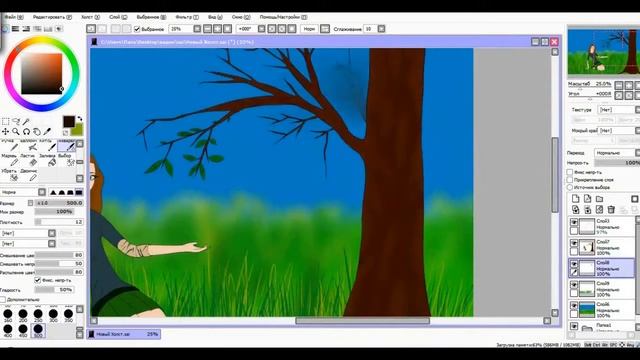Hide layer Слой6 with eye icon
Image resolution: width=640 pixels, height=360 pixels.
574,306
